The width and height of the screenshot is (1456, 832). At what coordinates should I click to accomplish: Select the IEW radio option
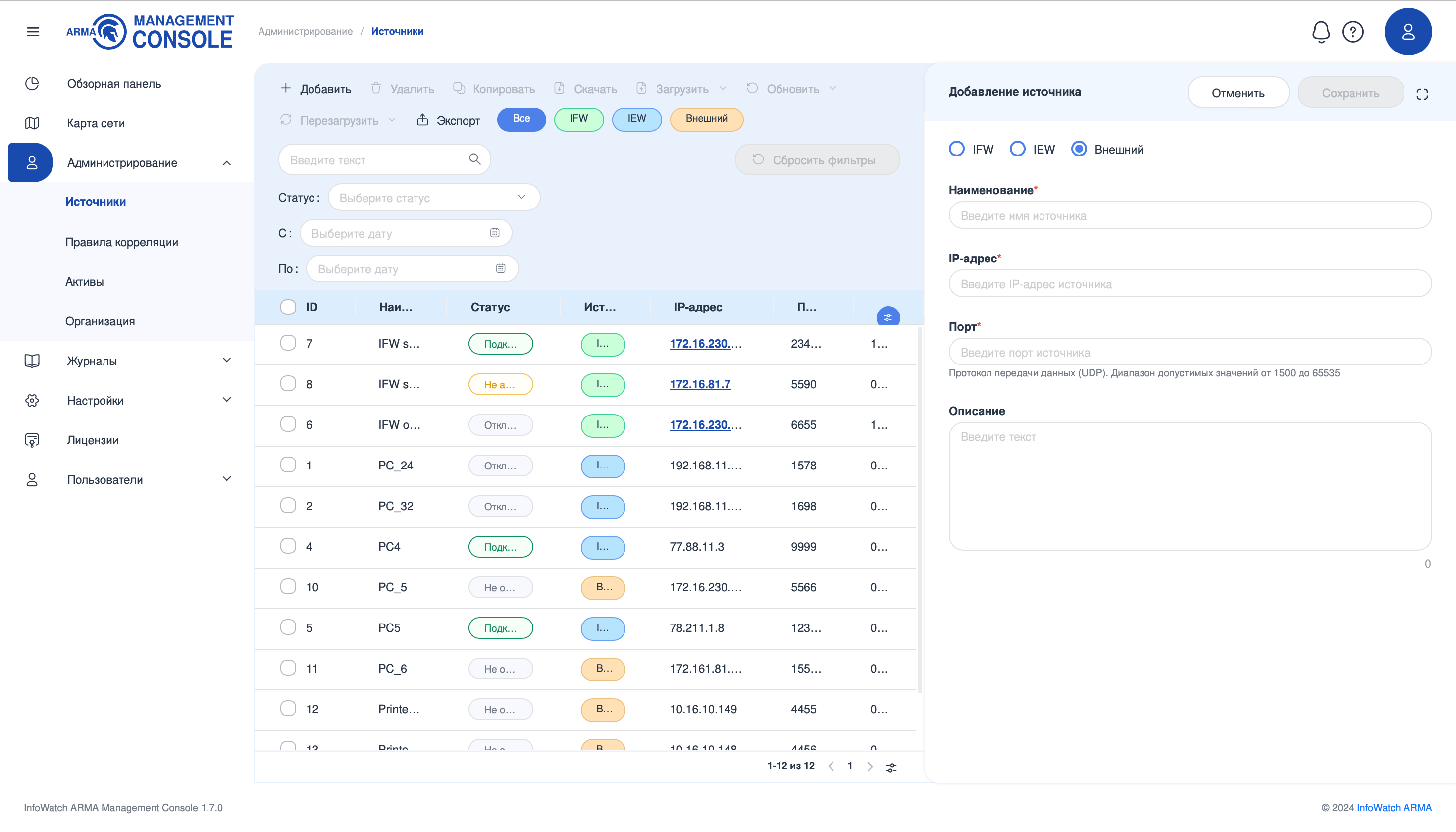1017,149
